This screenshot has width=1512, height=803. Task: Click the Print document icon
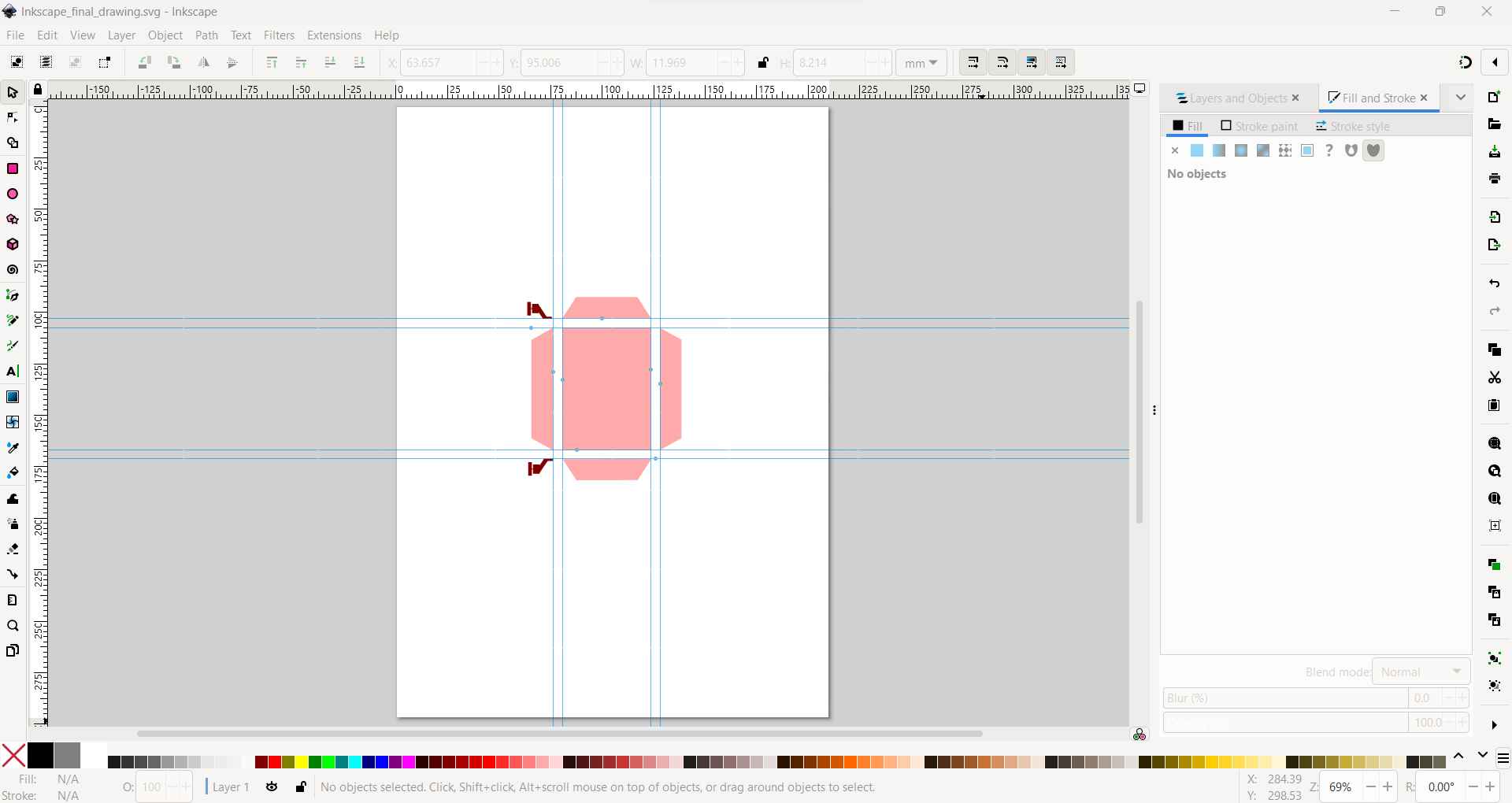click(1495, 179)
